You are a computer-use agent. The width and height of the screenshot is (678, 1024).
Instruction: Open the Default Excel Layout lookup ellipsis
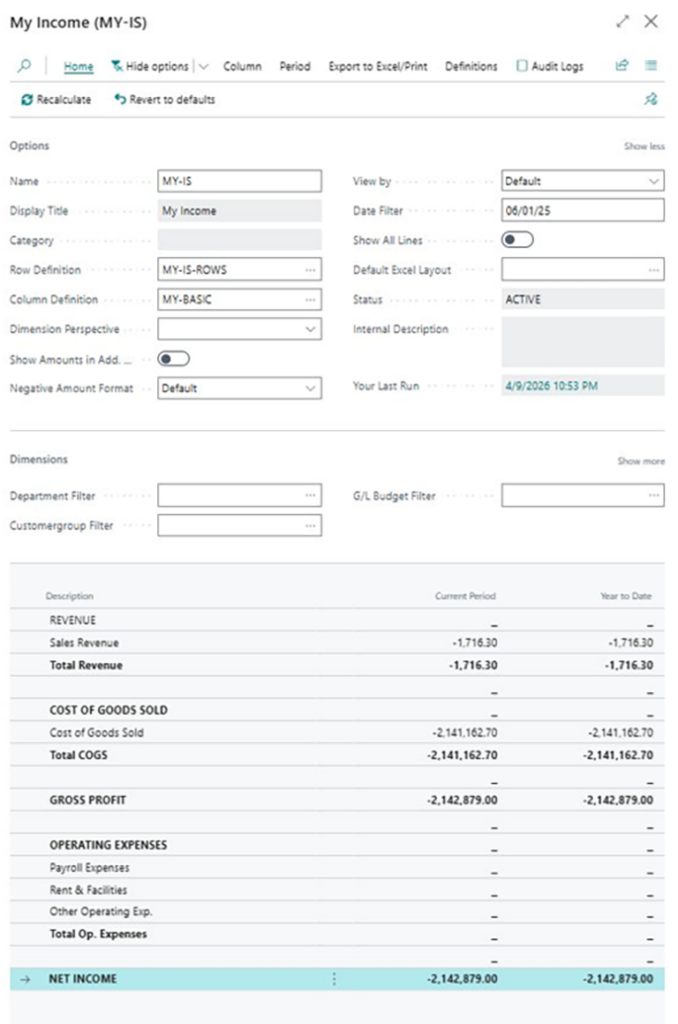[x=654, y=270]
